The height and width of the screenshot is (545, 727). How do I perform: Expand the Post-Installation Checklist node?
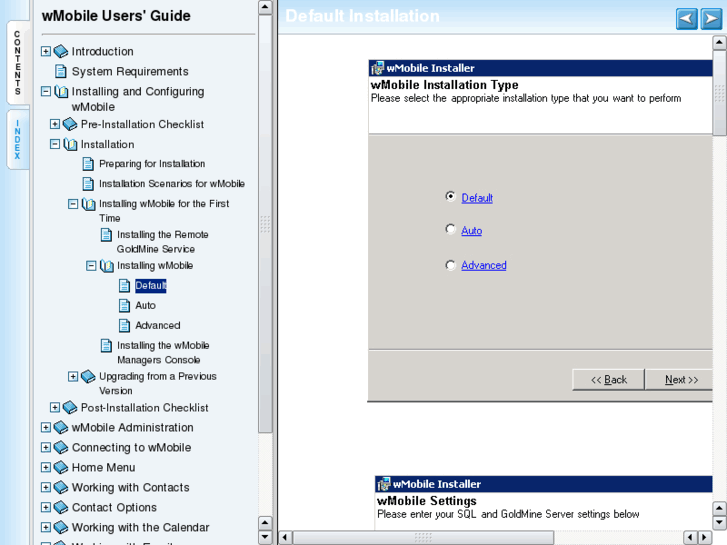pos(55,407)
